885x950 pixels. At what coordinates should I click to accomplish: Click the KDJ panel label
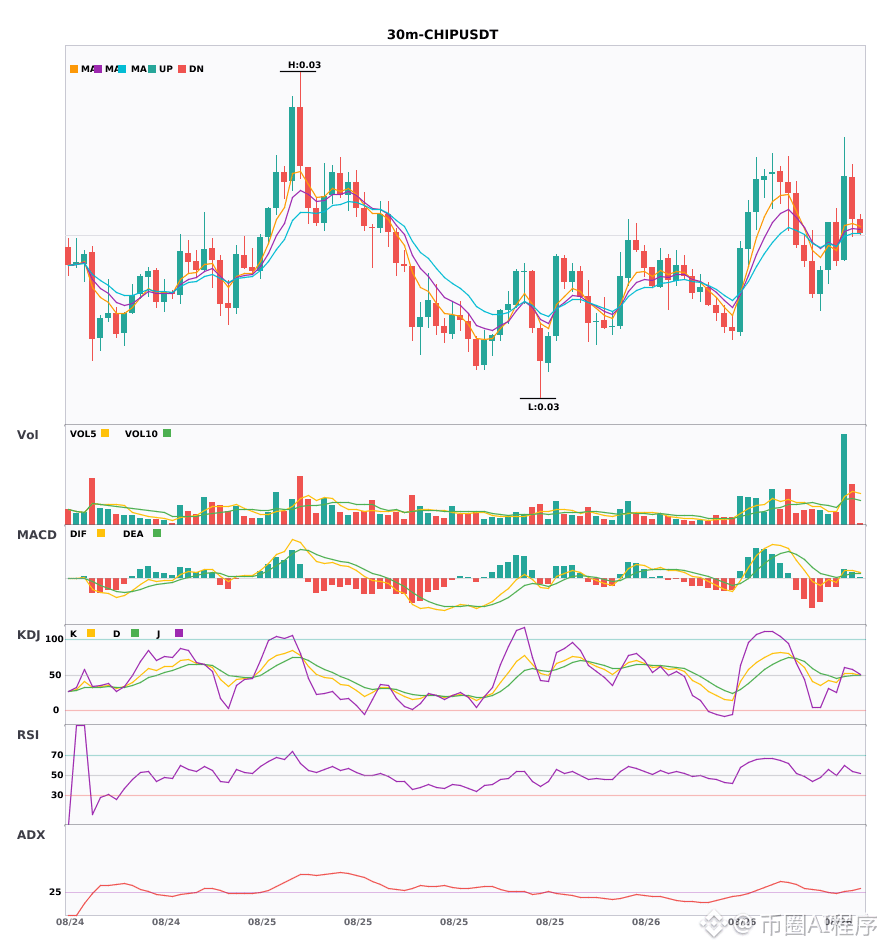pos(28,635)
